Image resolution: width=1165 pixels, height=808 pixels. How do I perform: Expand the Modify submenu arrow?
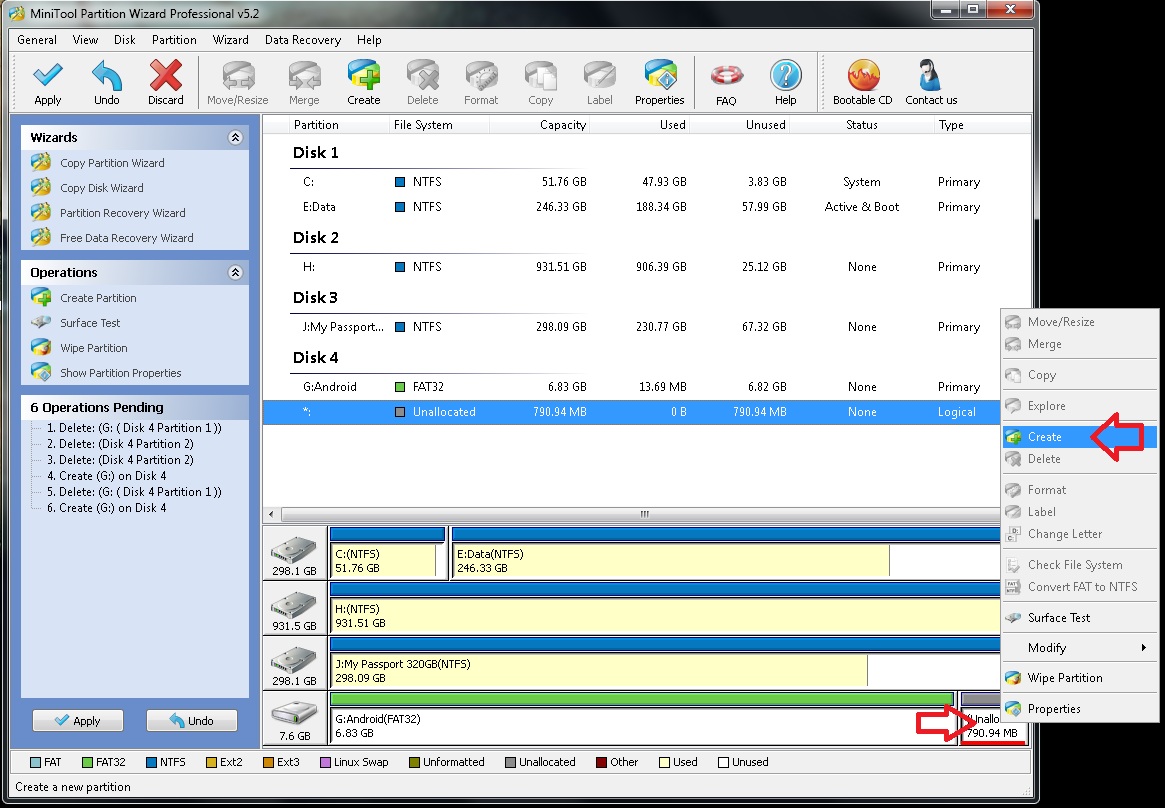coord(1143,648)
